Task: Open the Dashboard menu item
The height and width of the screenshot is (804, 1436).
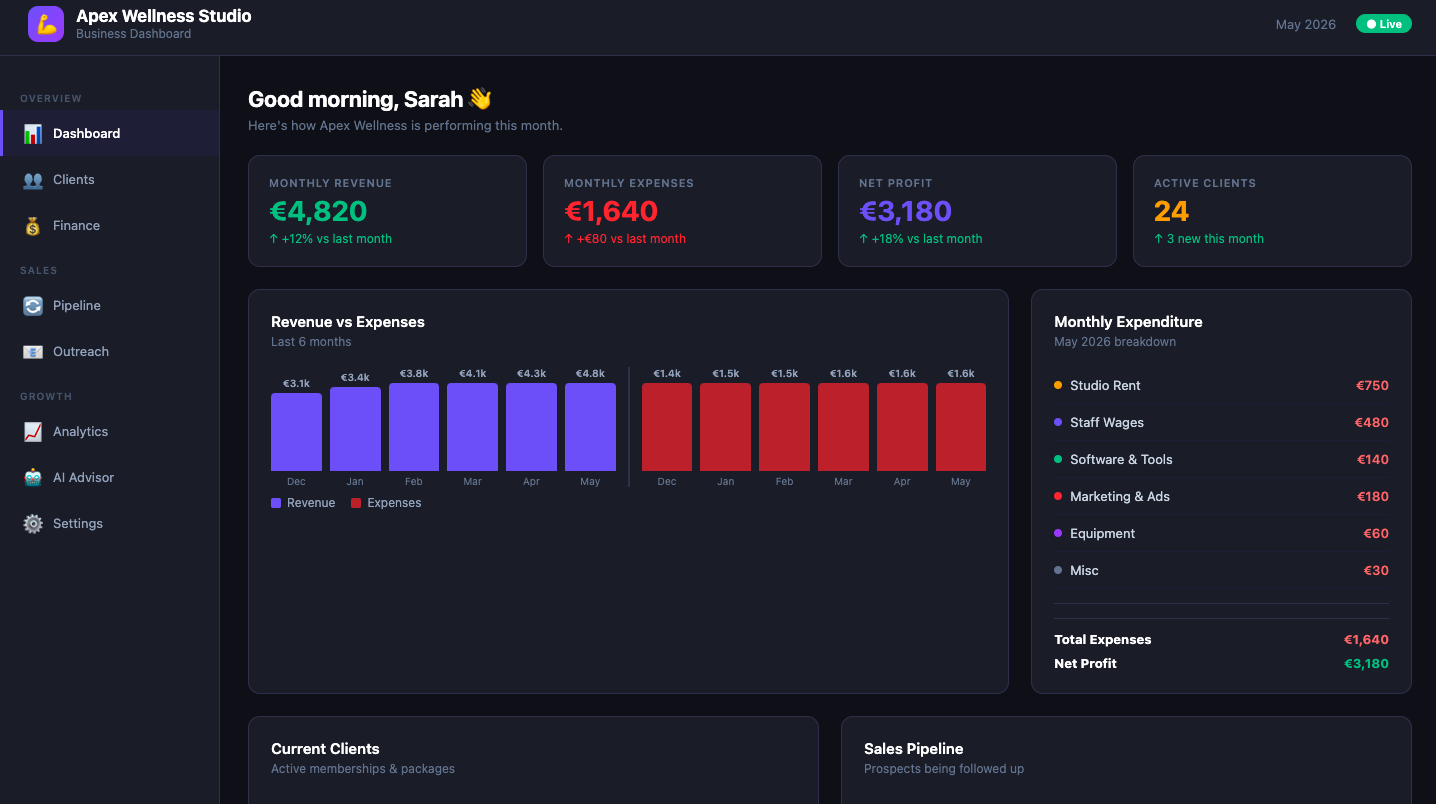Action: [110, 133]
